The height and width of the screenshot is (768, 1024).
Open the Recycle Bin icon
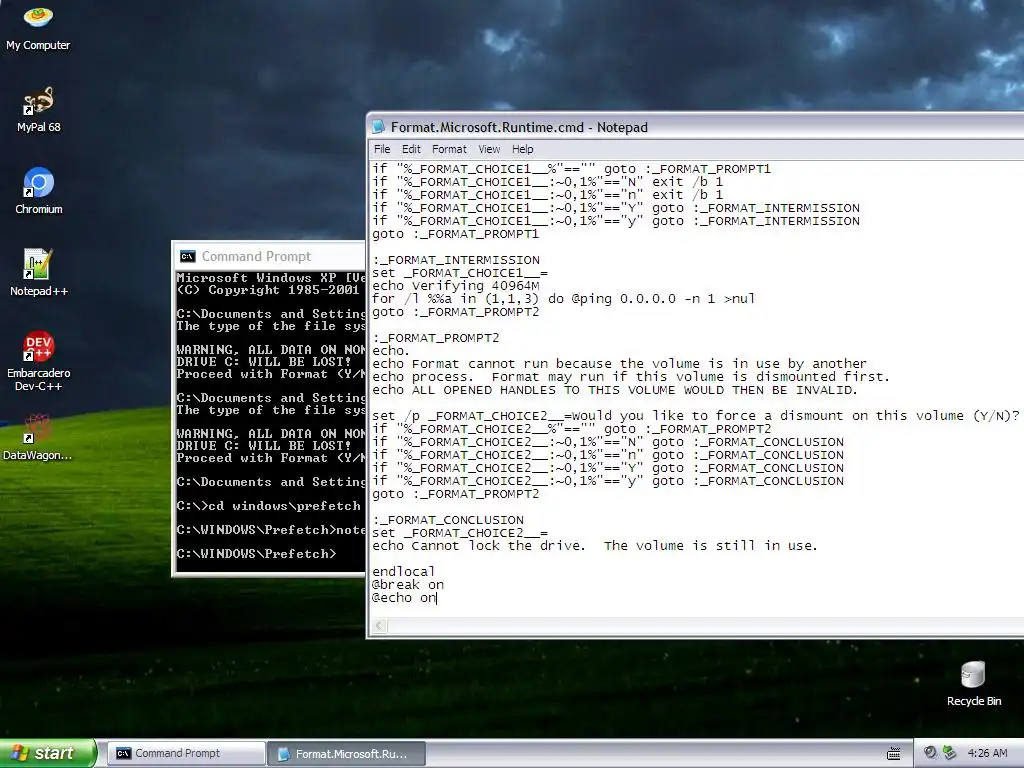point(974,684)
